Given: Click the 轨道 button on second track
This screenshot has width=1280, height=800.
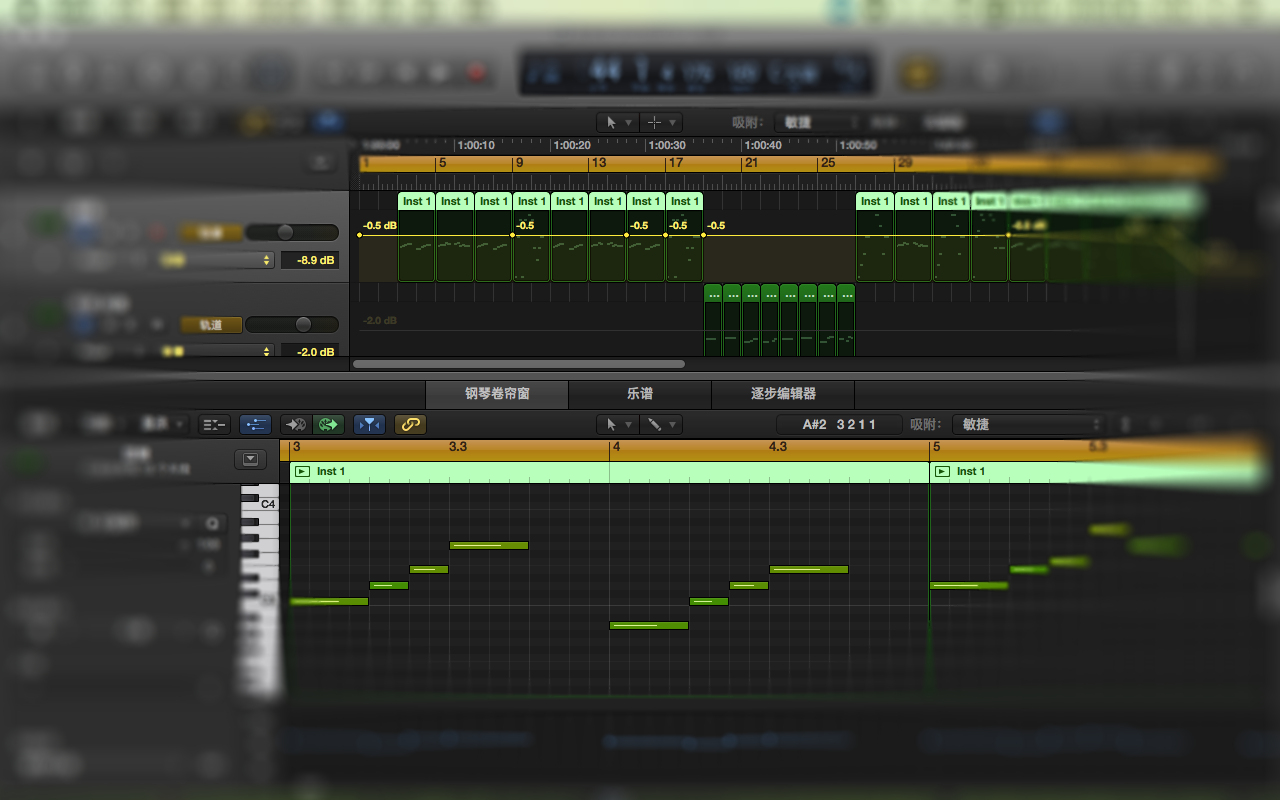Looking at the screenshot, I should tap(211, 325).
